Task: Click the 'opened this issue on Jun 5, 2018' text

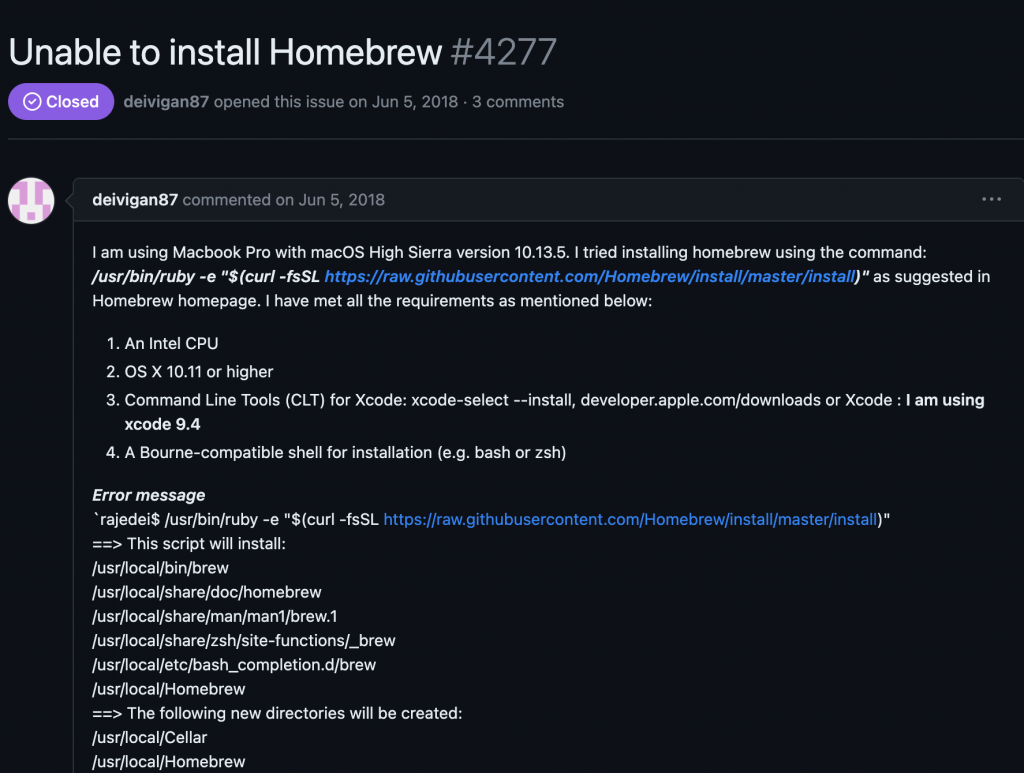Action: tap(336, 102)
